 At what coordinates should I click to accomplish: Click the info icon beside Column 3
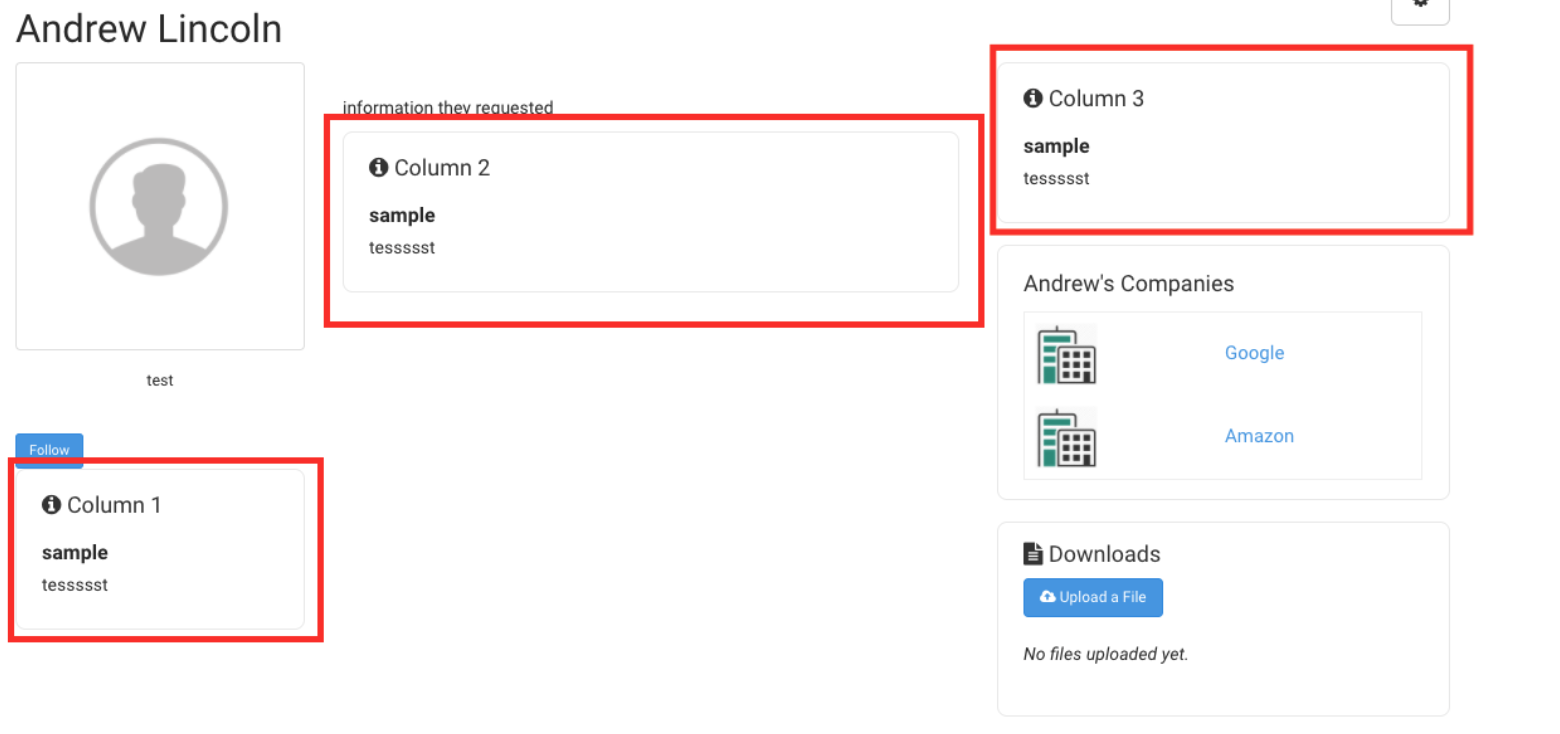(x=1033, y=98)
